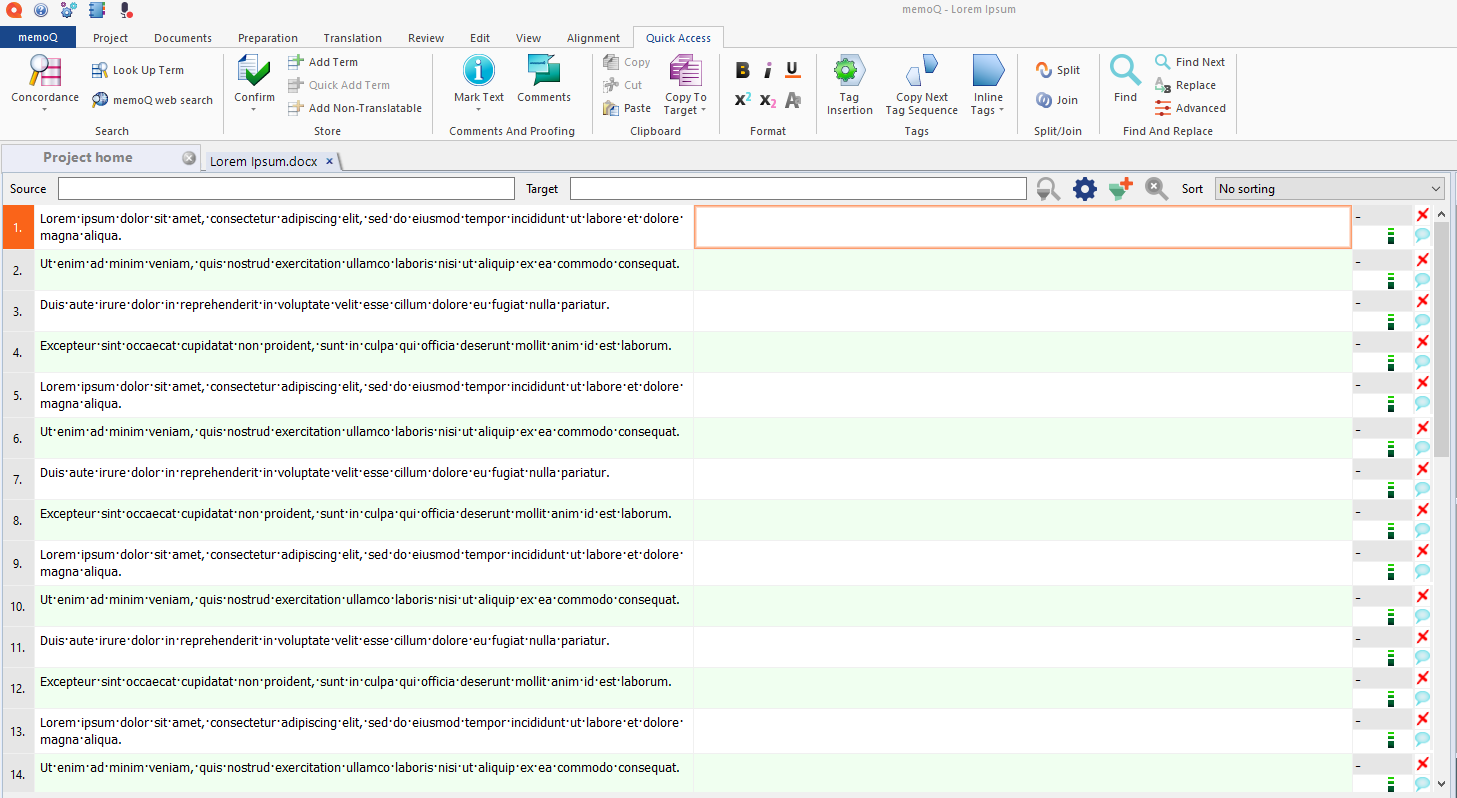Open the Comments tool in ribbon
The height and width of the screenshot is (798, 1457).
tap(544, 72)
